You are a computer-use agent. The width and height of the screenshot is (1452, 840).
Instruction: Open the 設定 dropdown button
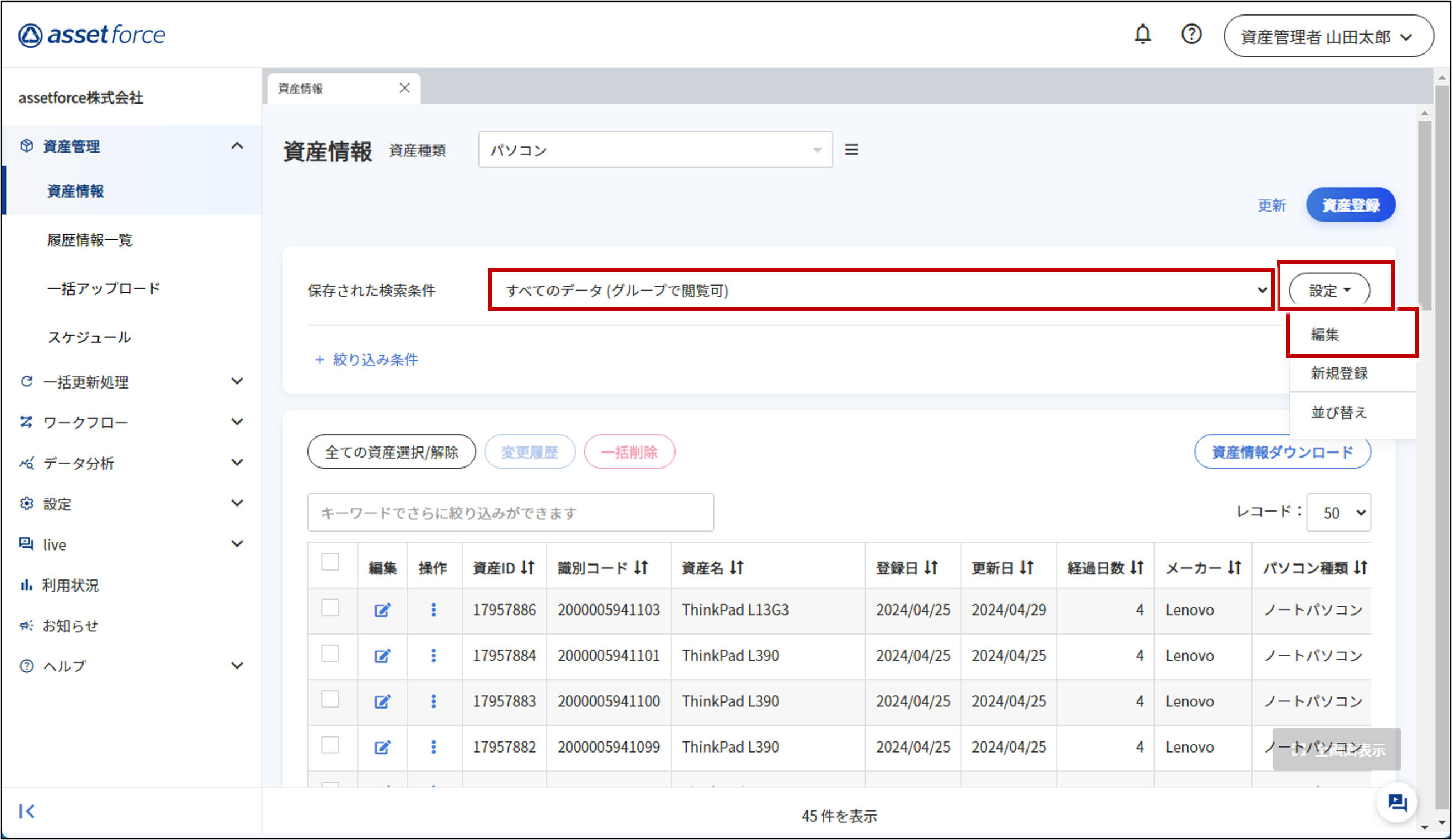[1329, 290]
